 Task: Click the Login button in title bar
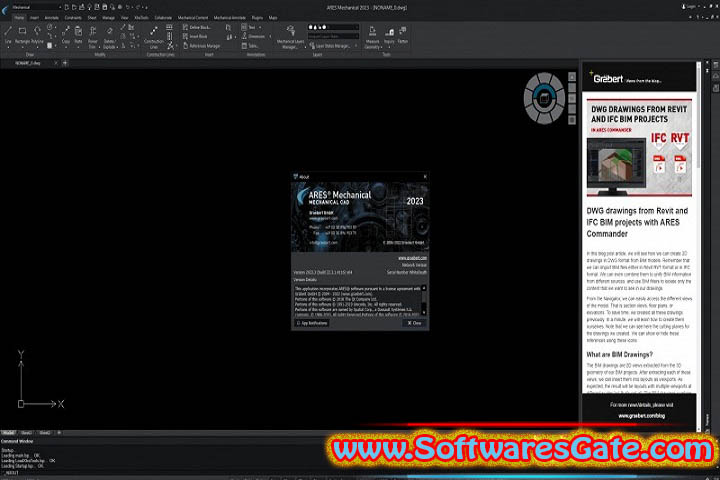(x=690, y=7)
